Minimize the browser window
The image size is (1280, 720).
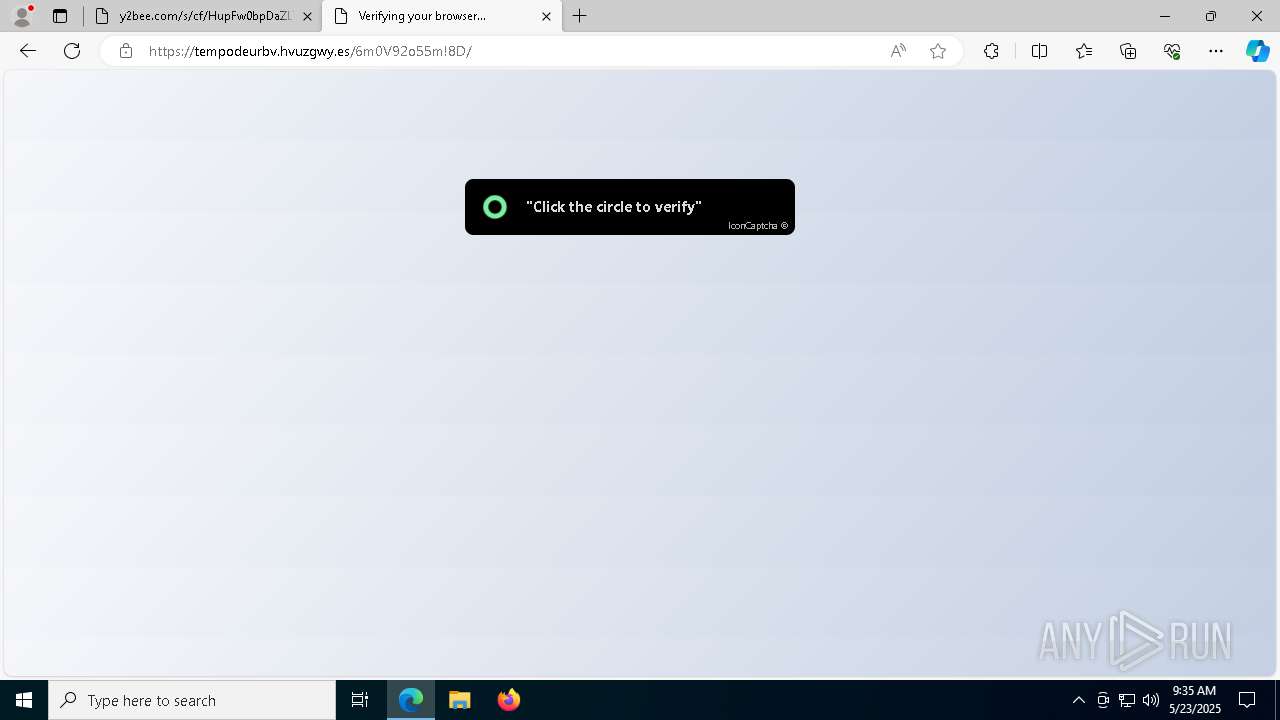pyautogui.click(x=1165, y=16)
